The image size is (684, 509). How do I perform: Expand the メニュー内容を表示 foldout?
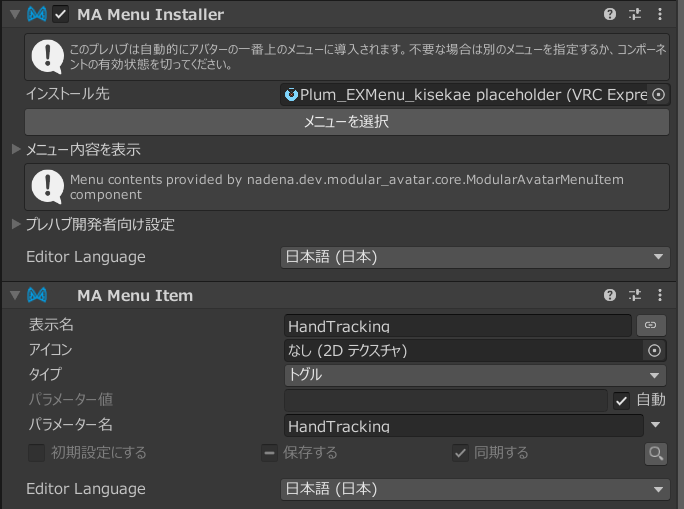click(16, 149)
